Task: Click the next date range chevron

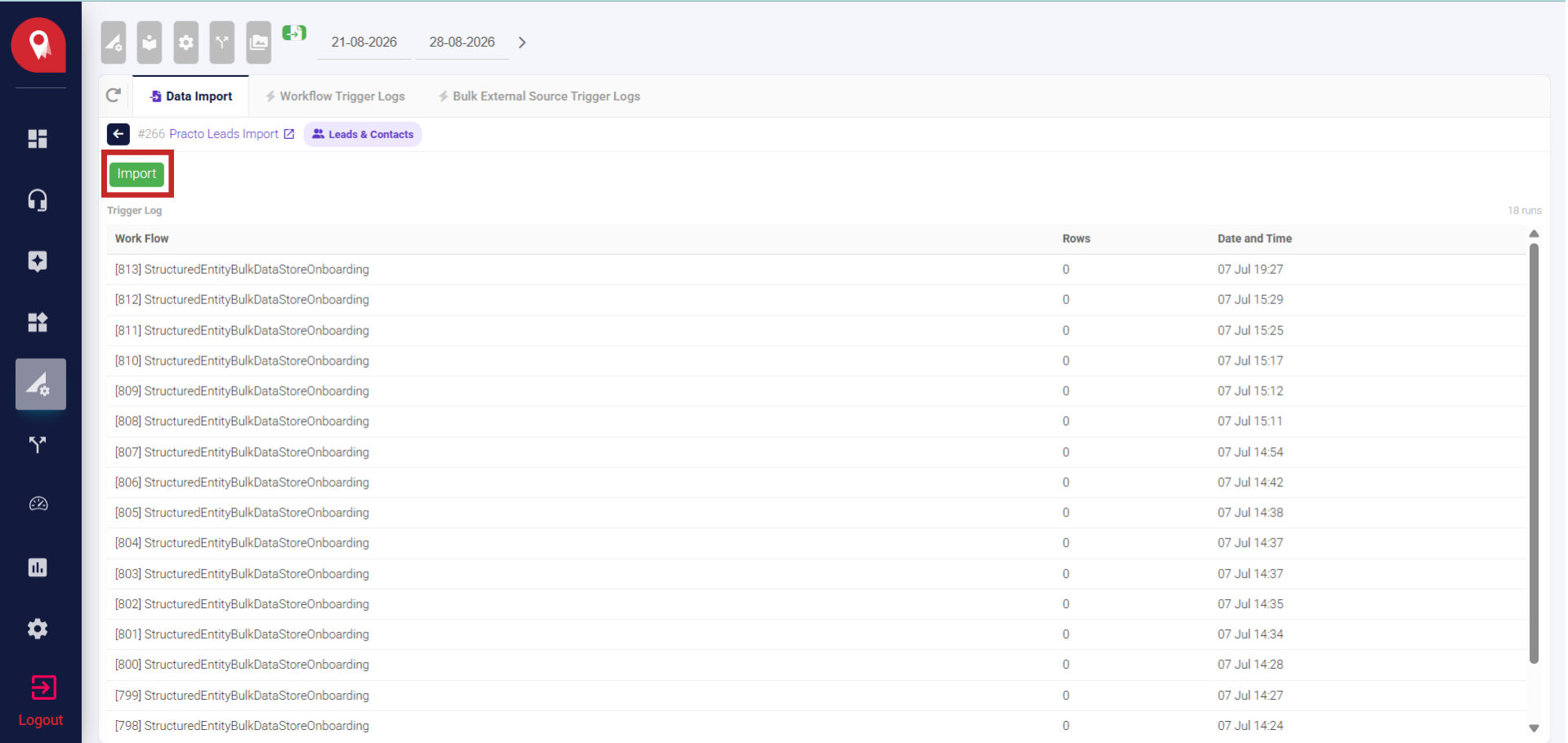Action: click(522, 43)
